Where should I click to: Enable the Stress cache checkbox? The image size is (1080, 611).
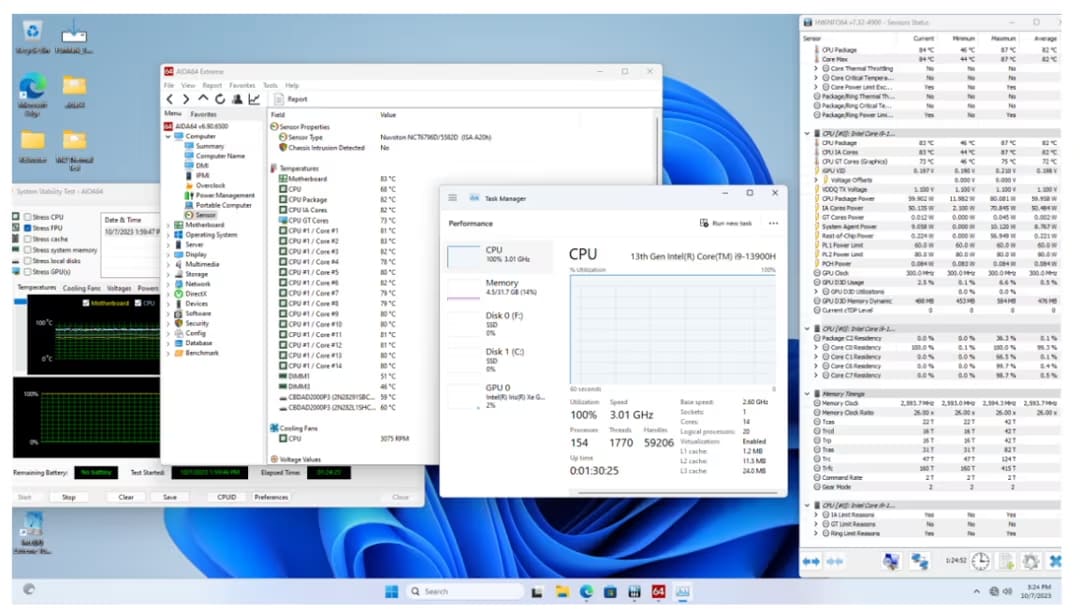[x=28, y=239]
